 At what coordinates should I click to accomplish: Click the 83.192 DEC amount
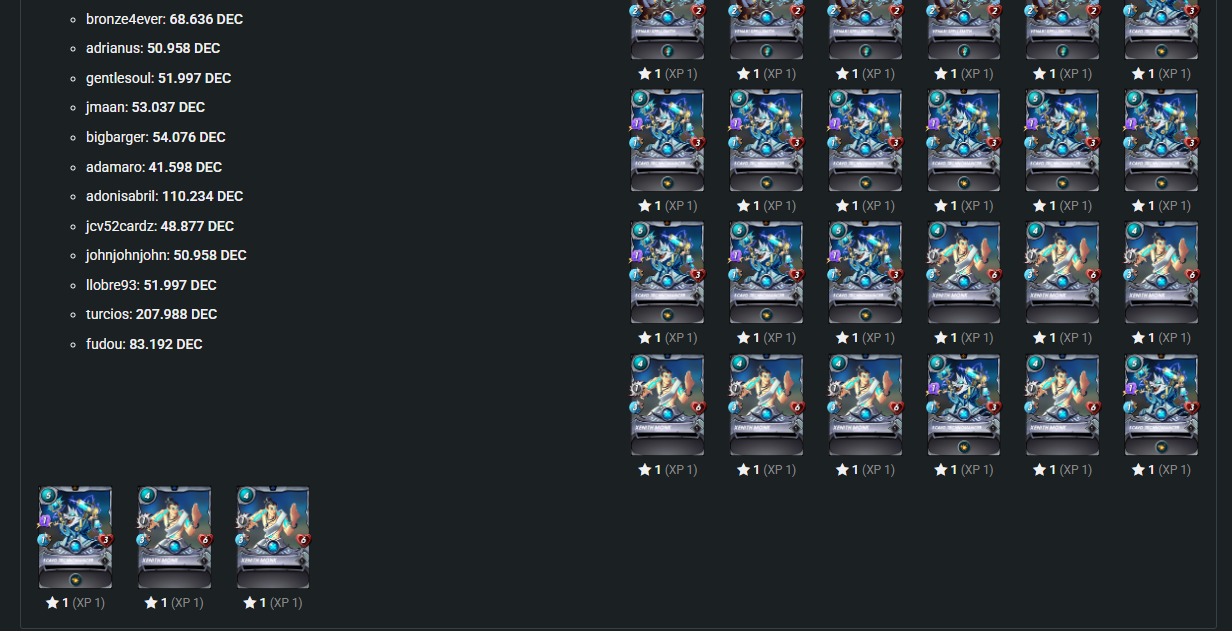166,344
